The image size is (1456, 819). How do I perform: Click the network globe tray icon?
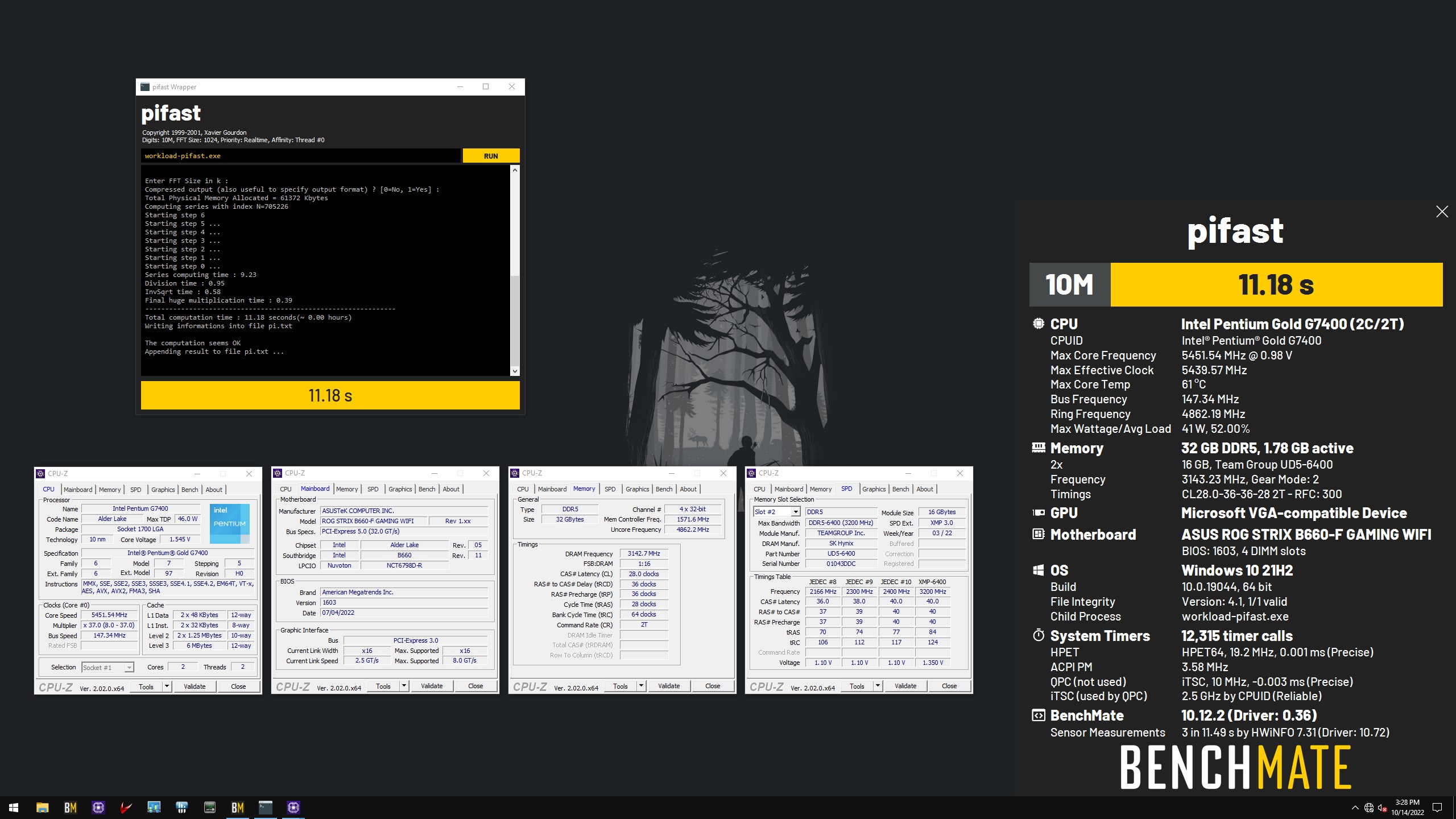coord(1368,808)
